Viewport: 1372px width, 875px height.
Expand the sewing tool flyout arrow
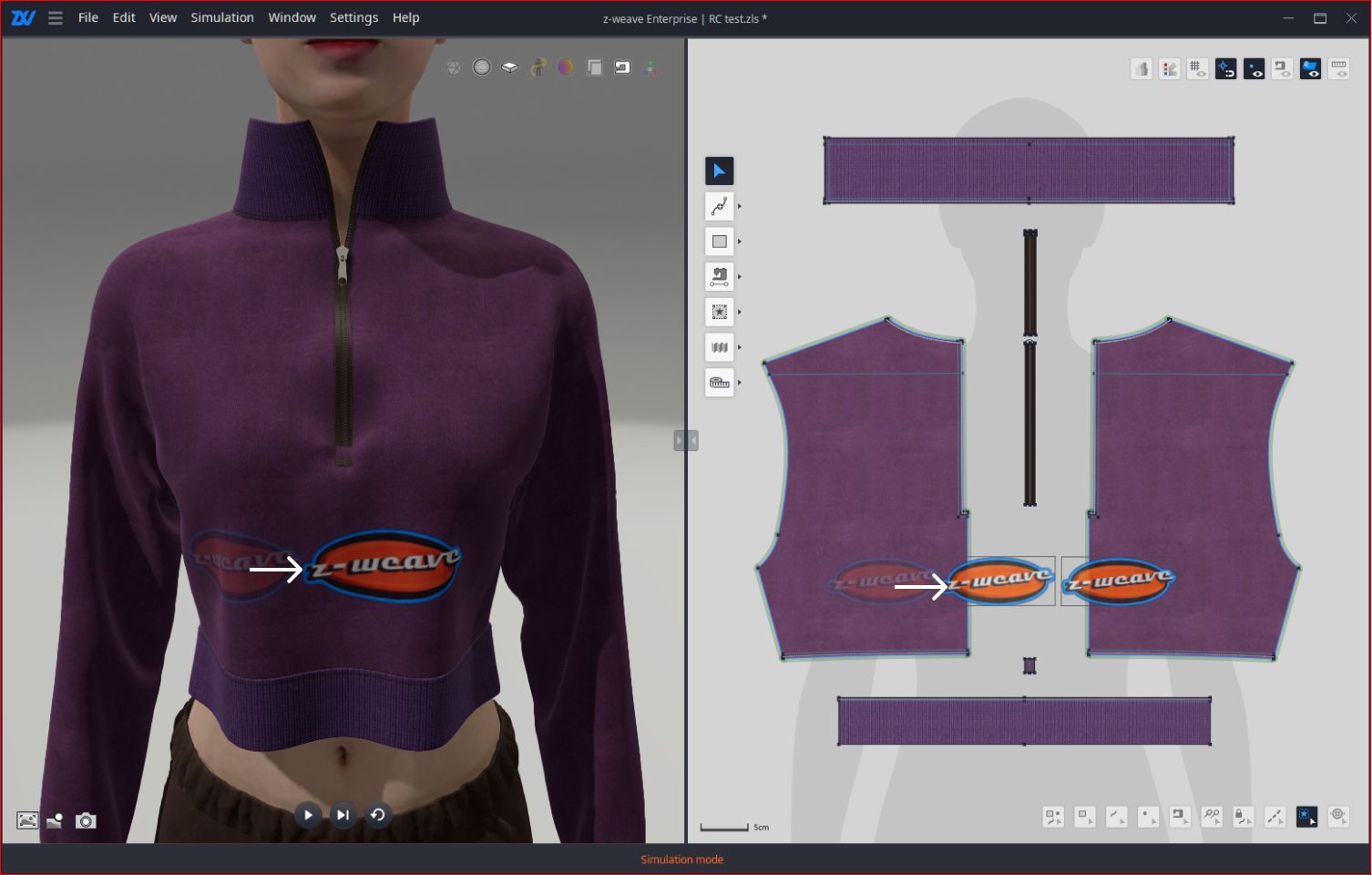coord(740,276)
